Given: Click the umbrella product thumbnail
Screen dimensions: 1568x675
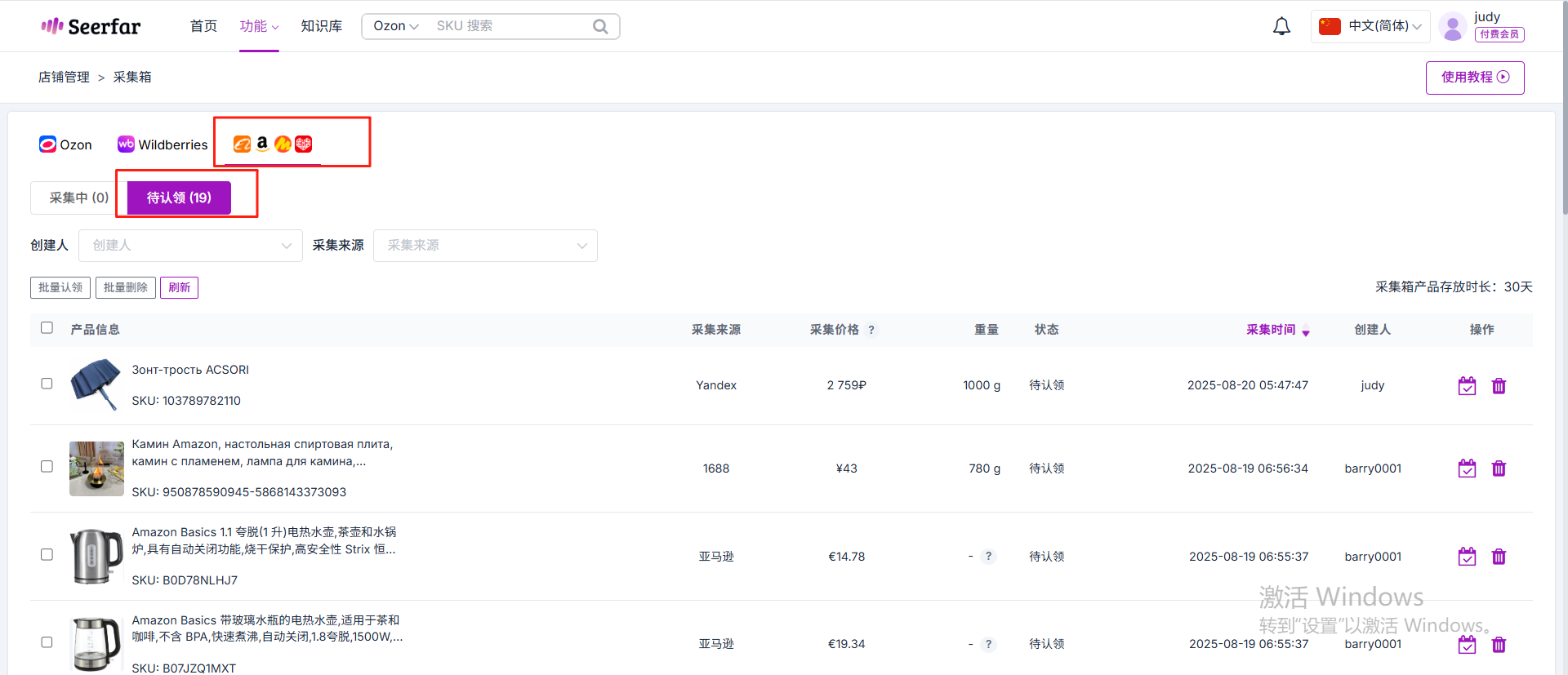Looking at the screenshot, I should [x=96, y=384].
